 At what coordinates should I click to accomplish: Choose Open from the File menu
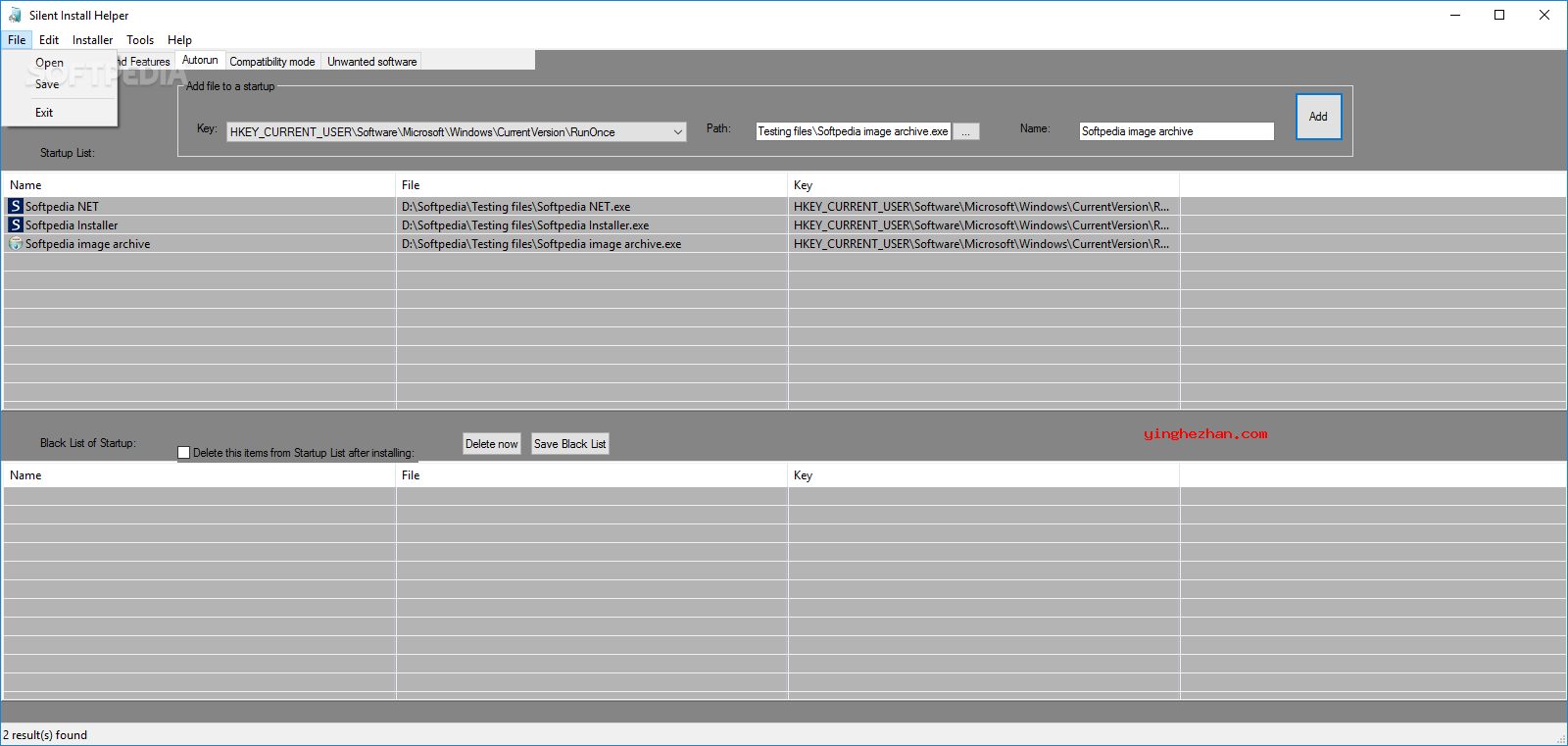[60, 63]
